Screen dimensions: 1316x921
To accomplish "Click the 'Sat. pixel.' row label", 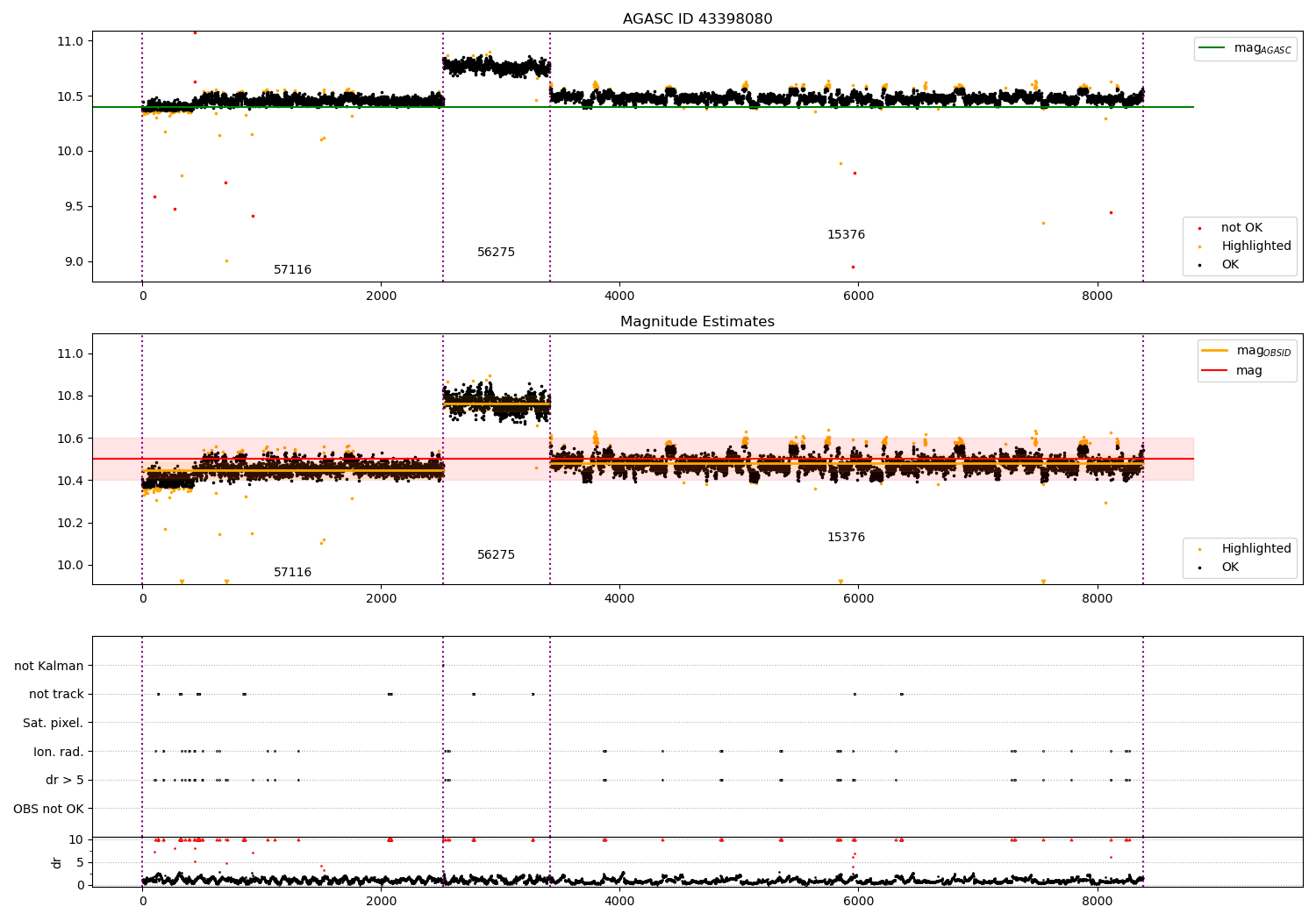I will point(53,724).
